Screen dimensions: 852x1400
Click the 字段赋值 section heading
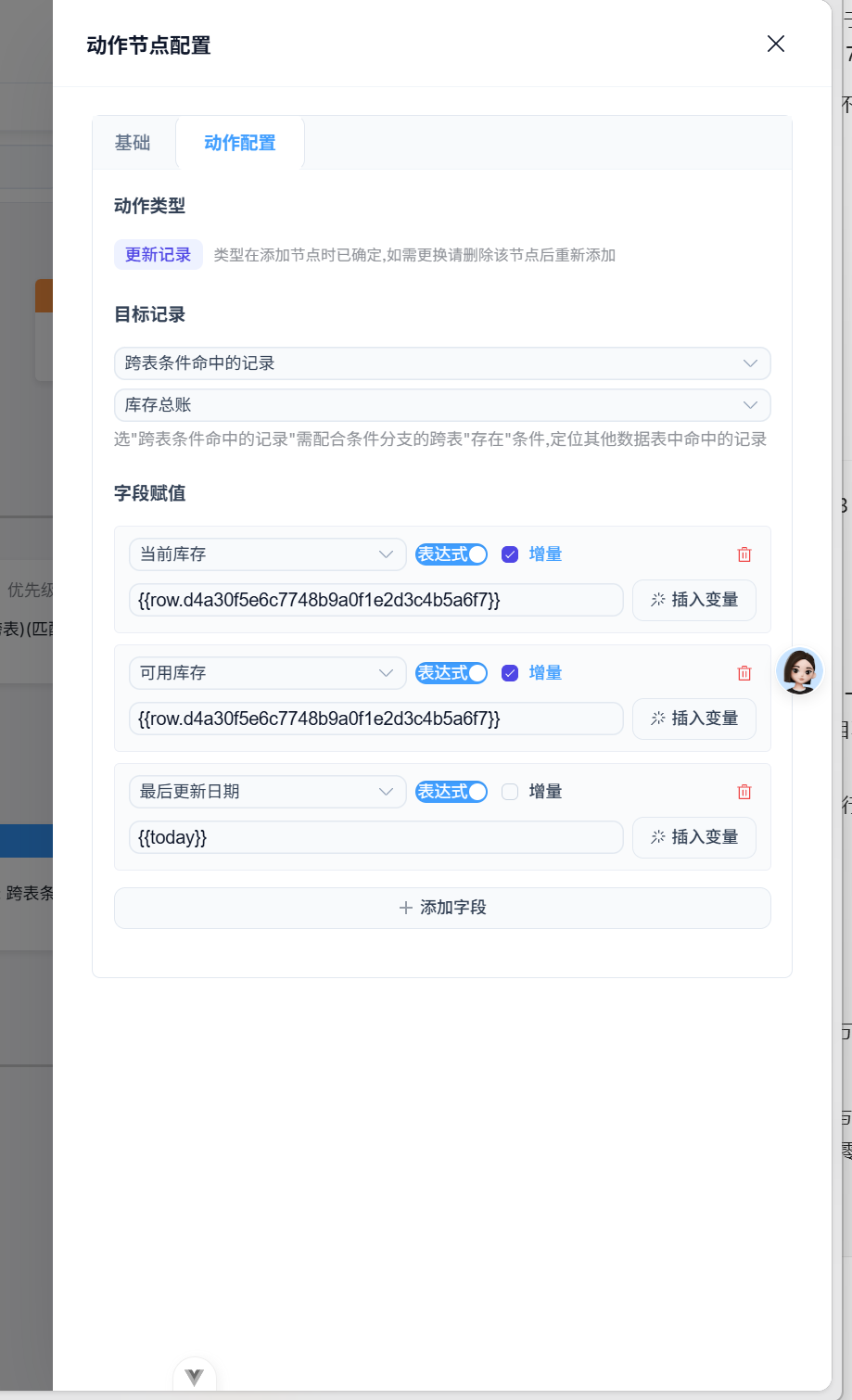[x=150, y=493]
